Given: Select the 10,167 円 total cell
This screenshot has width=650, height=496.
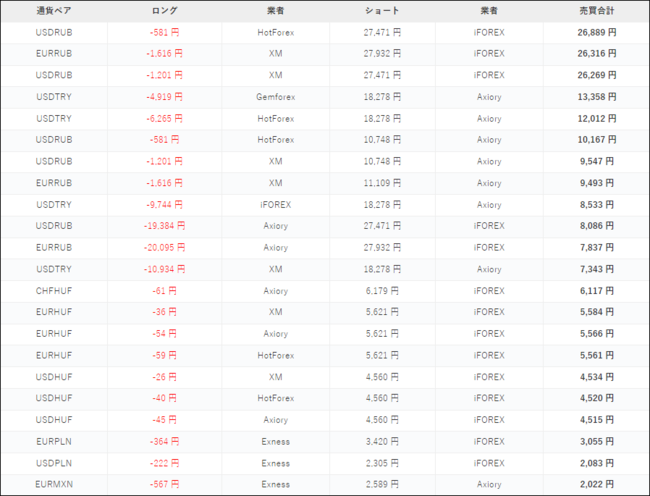Looking at the screenshot, I should pos(597,140).
